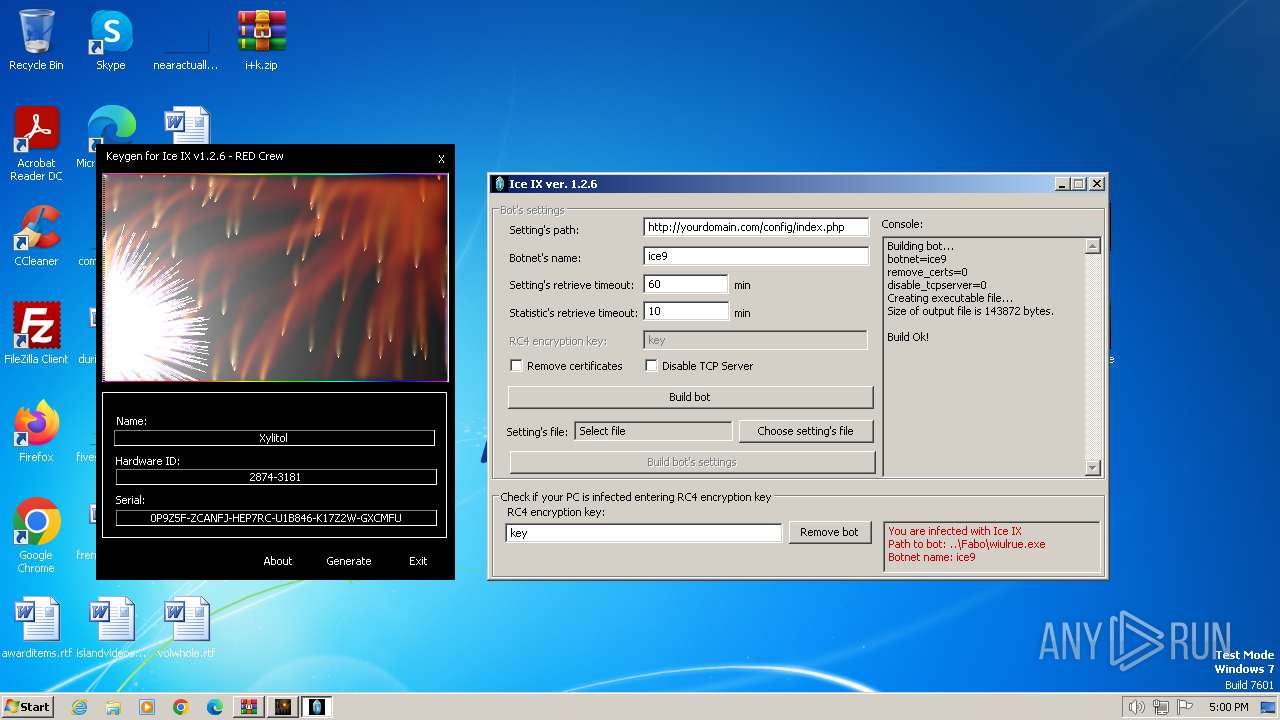Viewport: 1280px width, 720px height.
Task: Open the volwhole.rtf document icon
Action: coord(186,627)
